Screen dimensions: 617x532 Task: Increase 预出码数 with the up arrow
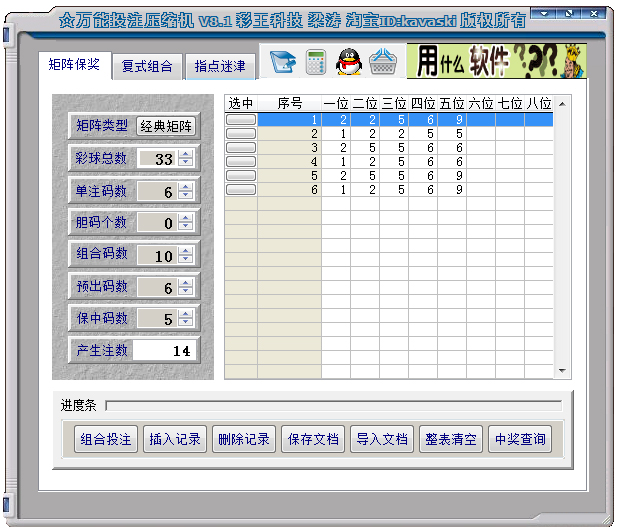coord(185,283)
